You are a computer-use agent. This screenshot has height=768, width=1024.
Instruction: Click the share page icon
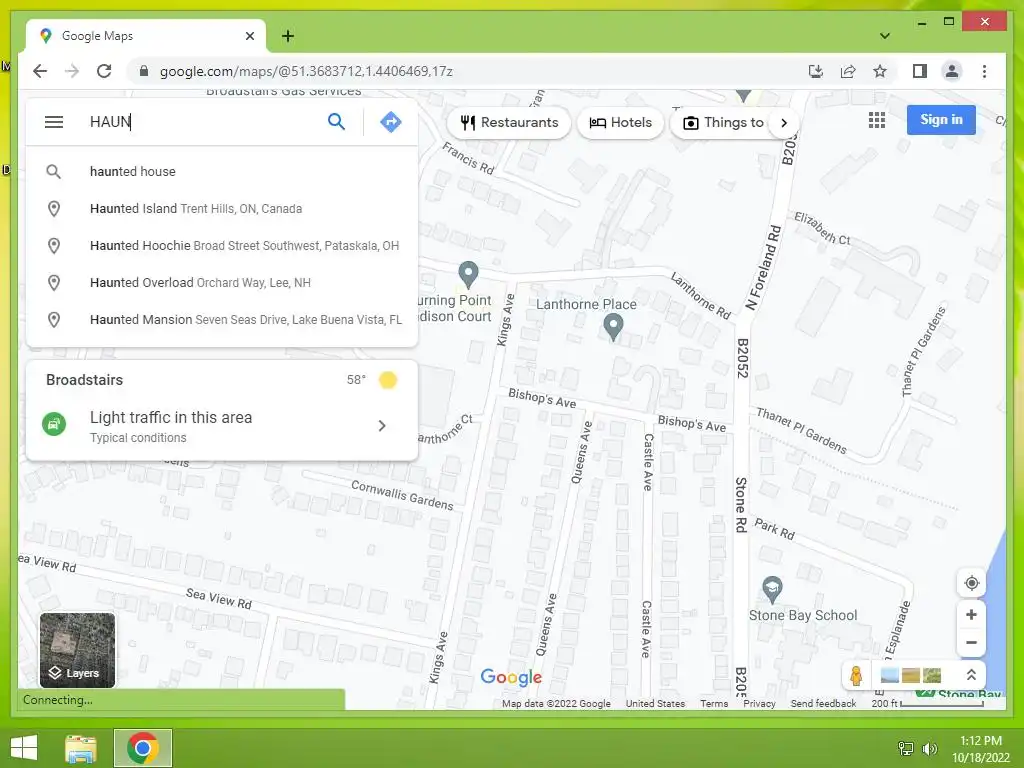coord(848,71)
